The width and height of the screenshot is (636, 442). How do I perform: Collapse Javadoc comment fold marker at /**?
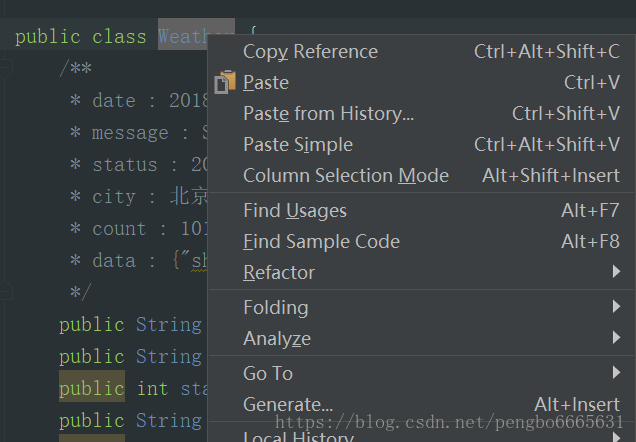pos(5,68)
